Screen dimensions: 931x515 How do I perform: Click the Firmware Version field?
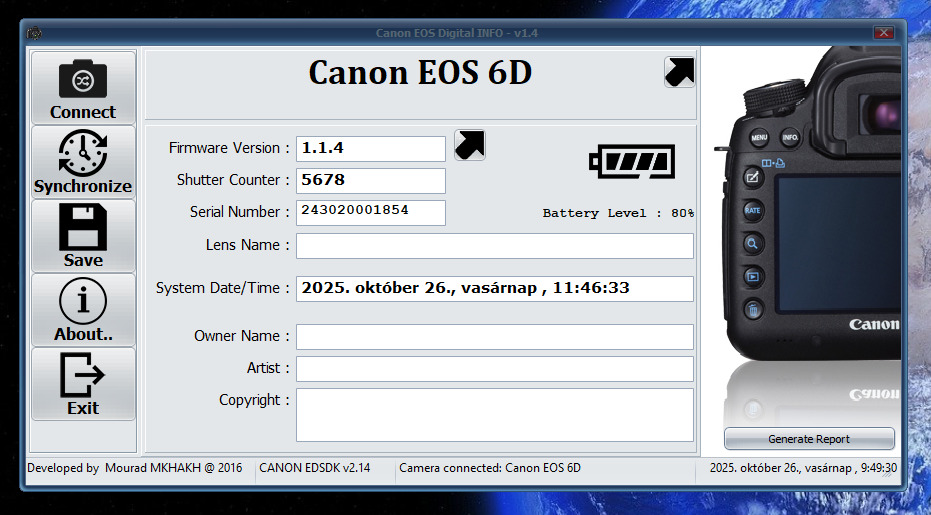371,149
